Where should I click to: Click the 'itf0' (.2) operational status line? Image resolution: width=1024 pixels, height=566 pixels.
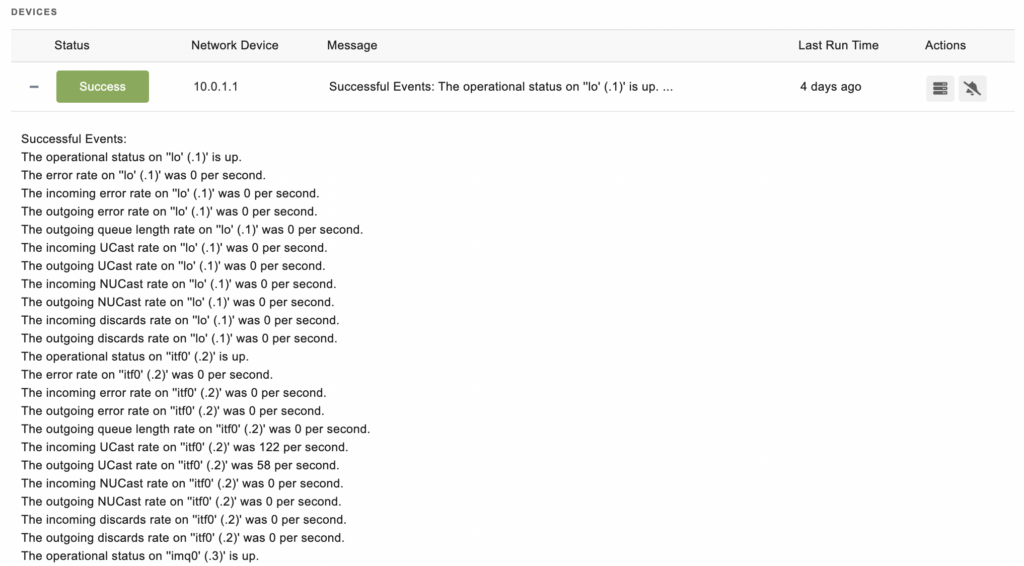135,356
